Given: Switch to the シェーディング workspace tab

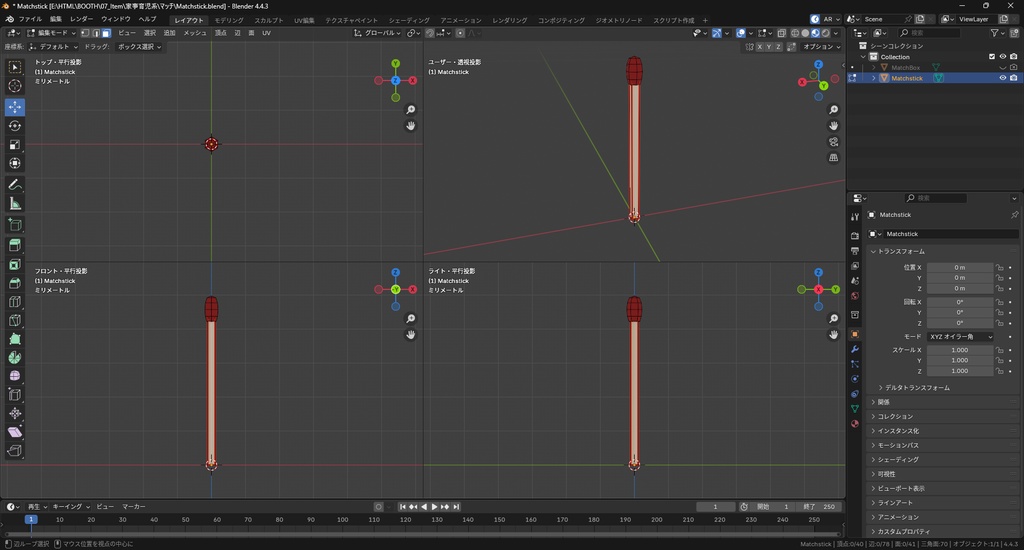Looking at the screenshot, I should [409, 20].
